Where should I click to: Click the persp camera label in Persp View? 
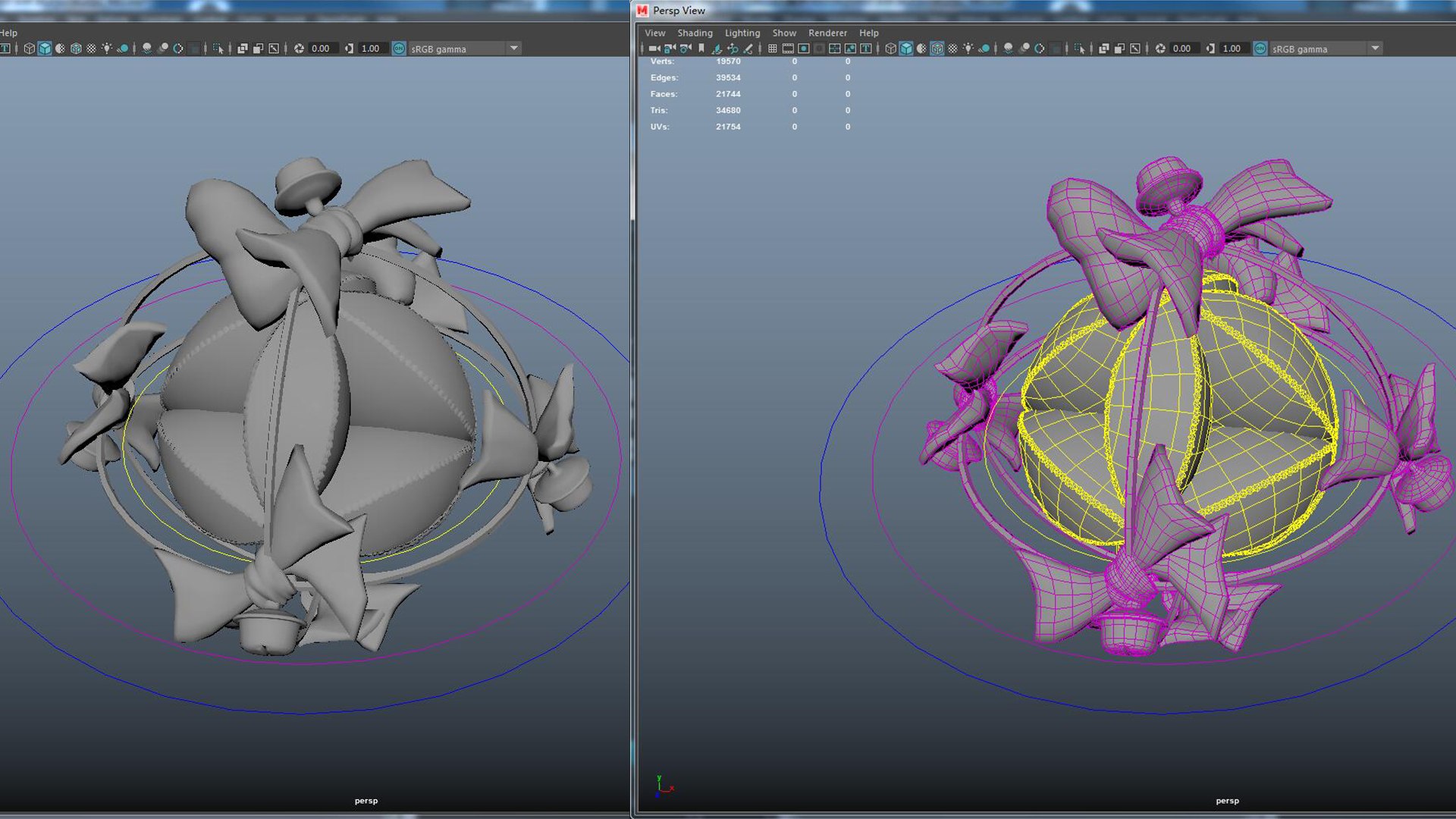[1227, 801]
